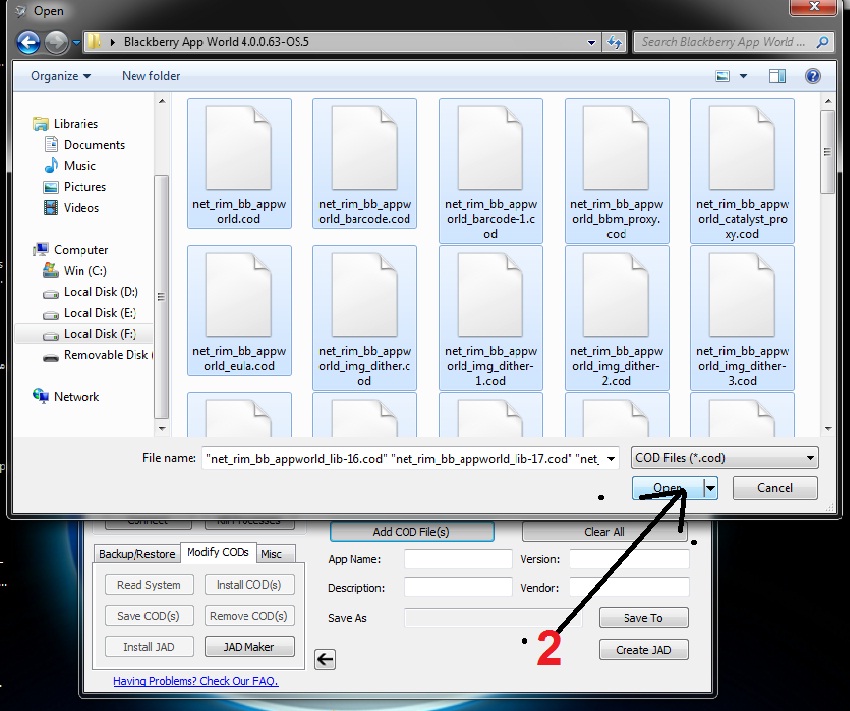Select file net_rim_bb_appworld_barcode-1.cod
The width and height of the screenshot is (850, 711).
point(491,171)
